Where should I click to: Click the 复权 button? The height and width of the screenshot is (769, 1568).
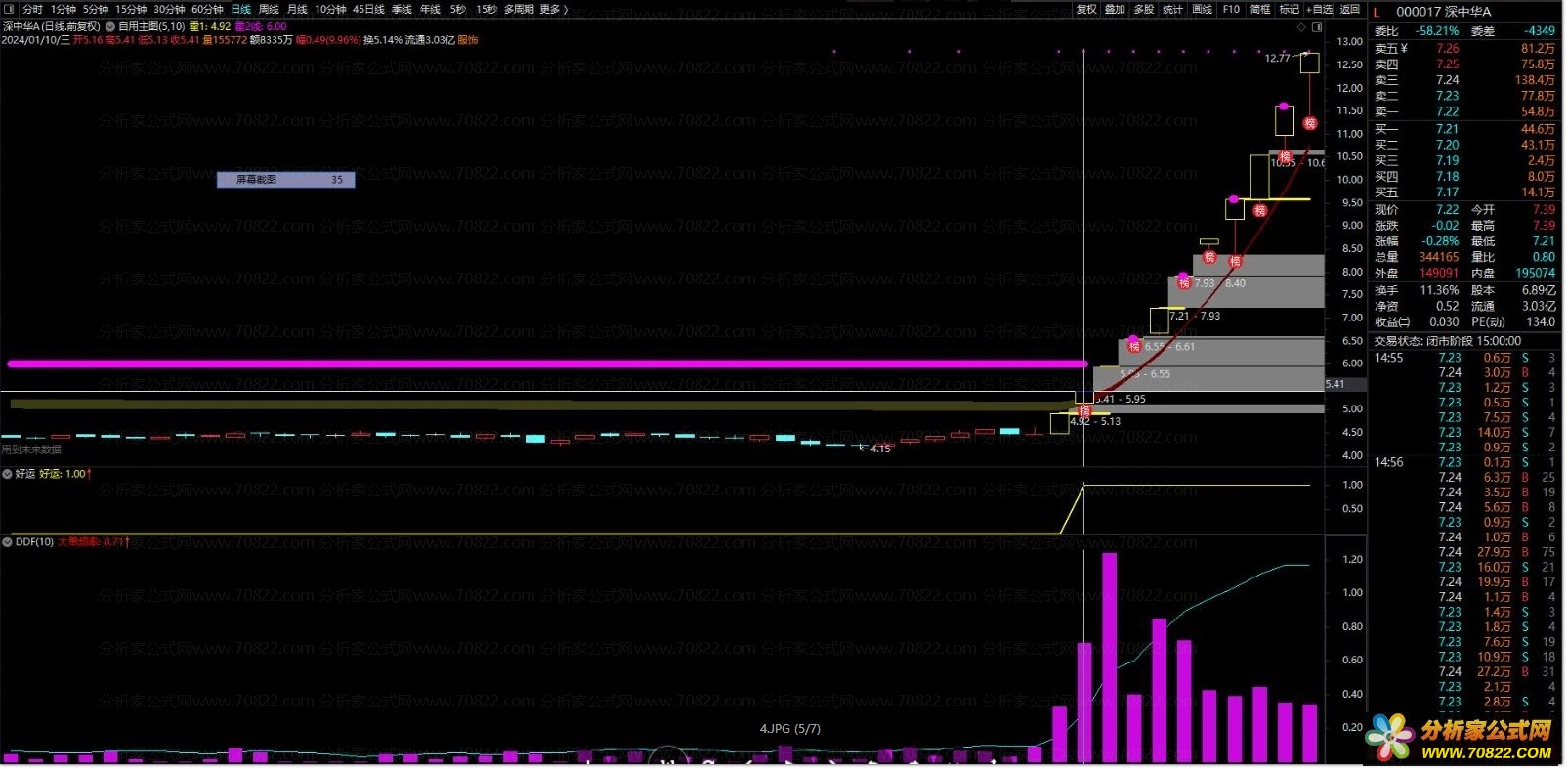click(x=1086, y=9)
